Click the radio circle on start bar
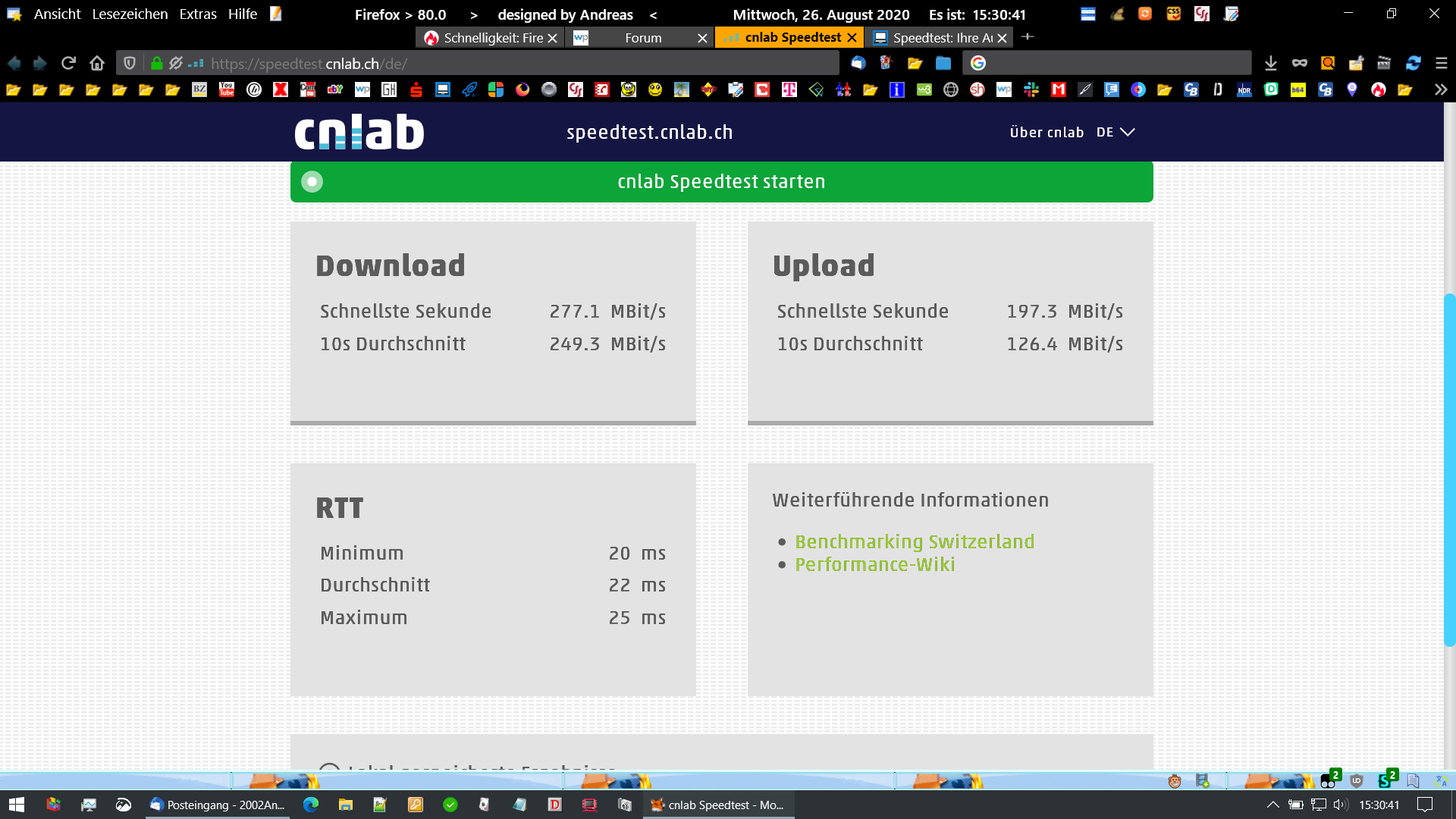 (312, 181)
